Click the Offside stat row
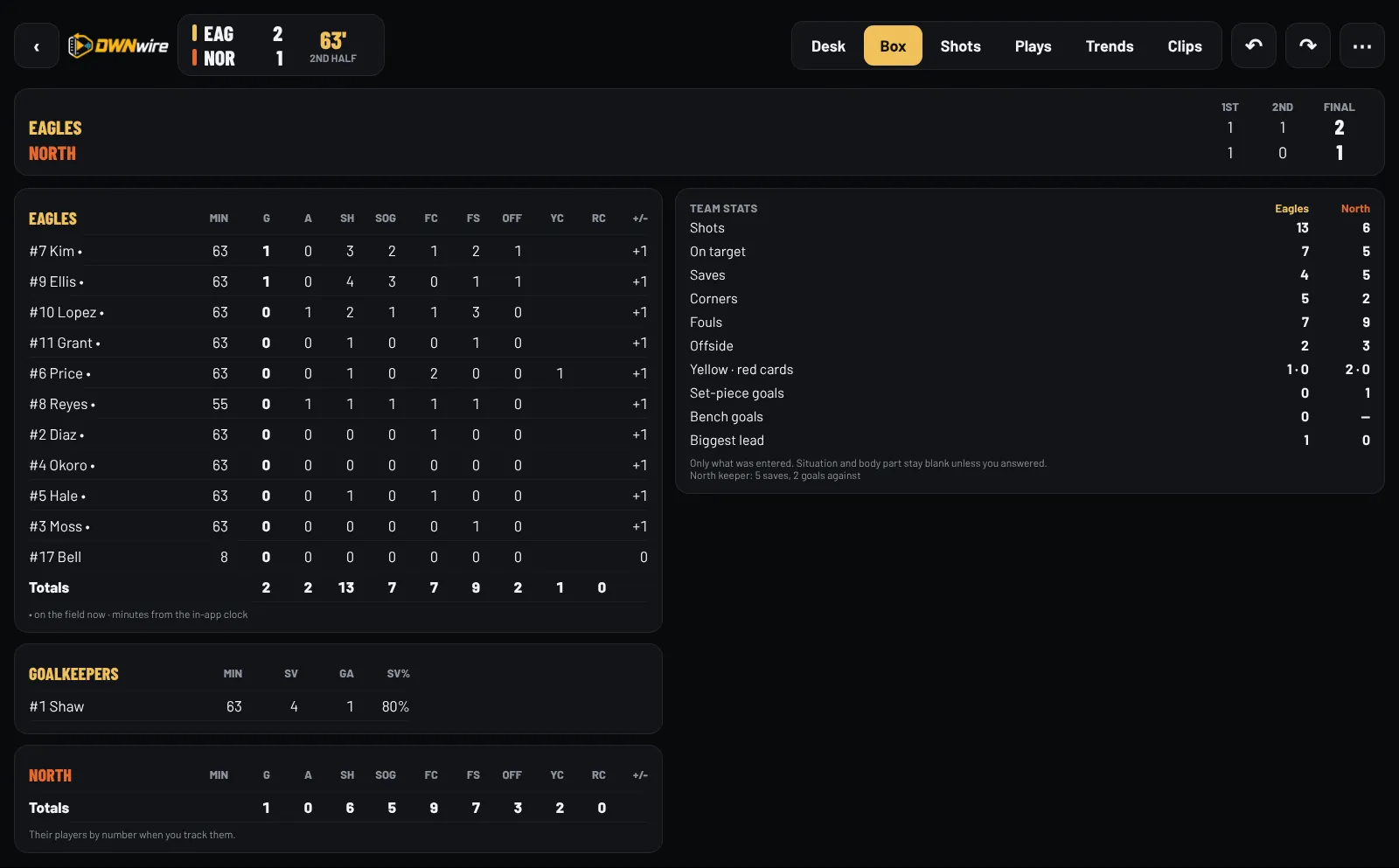Screen dimensions: 1399x868 pos(1030,346)
